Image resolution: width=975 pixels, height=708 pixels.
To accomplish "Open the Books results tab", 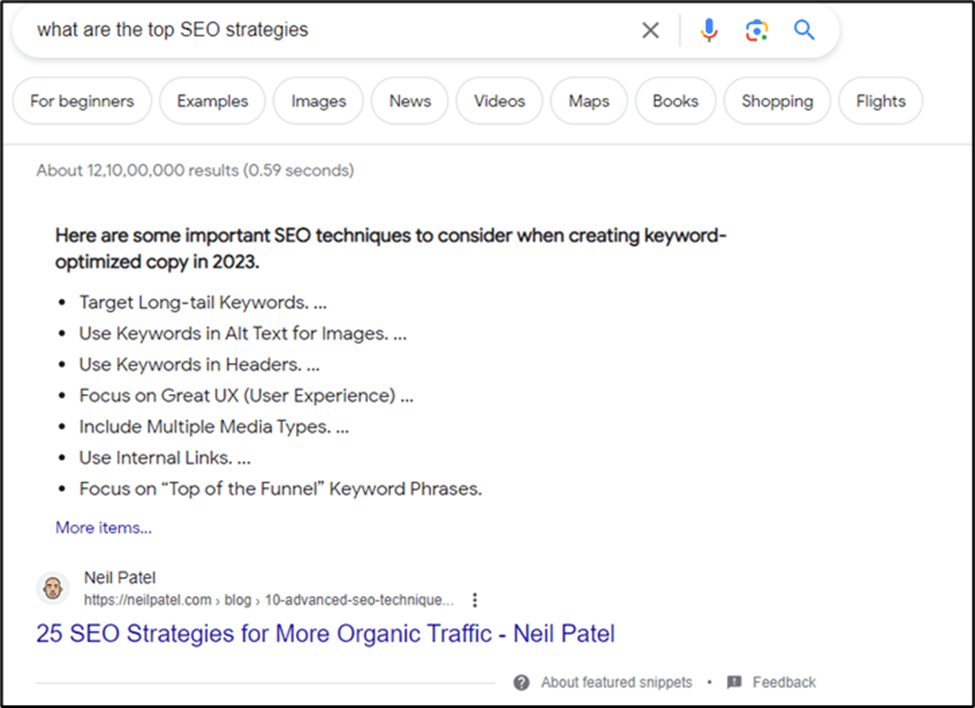I will pos(675,101).
